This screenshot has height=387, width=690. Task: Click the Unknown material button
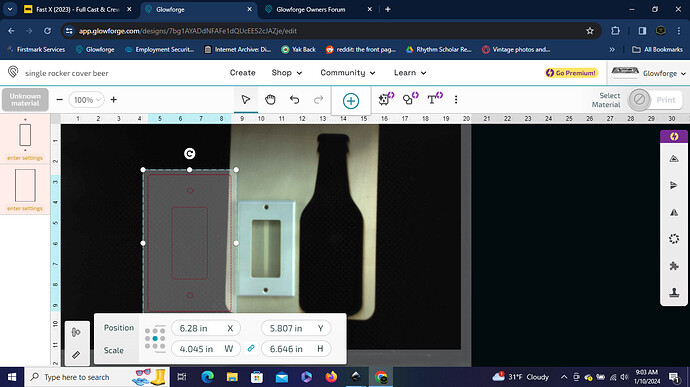click(25, 100)
